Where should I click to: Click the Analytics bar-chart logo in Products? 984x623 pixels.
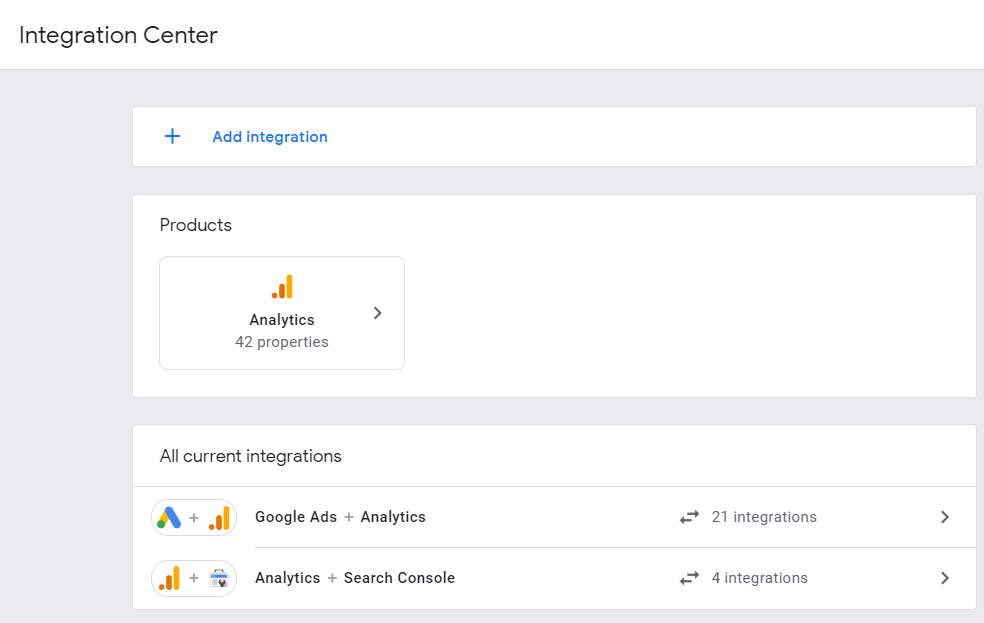click(282, 287)
